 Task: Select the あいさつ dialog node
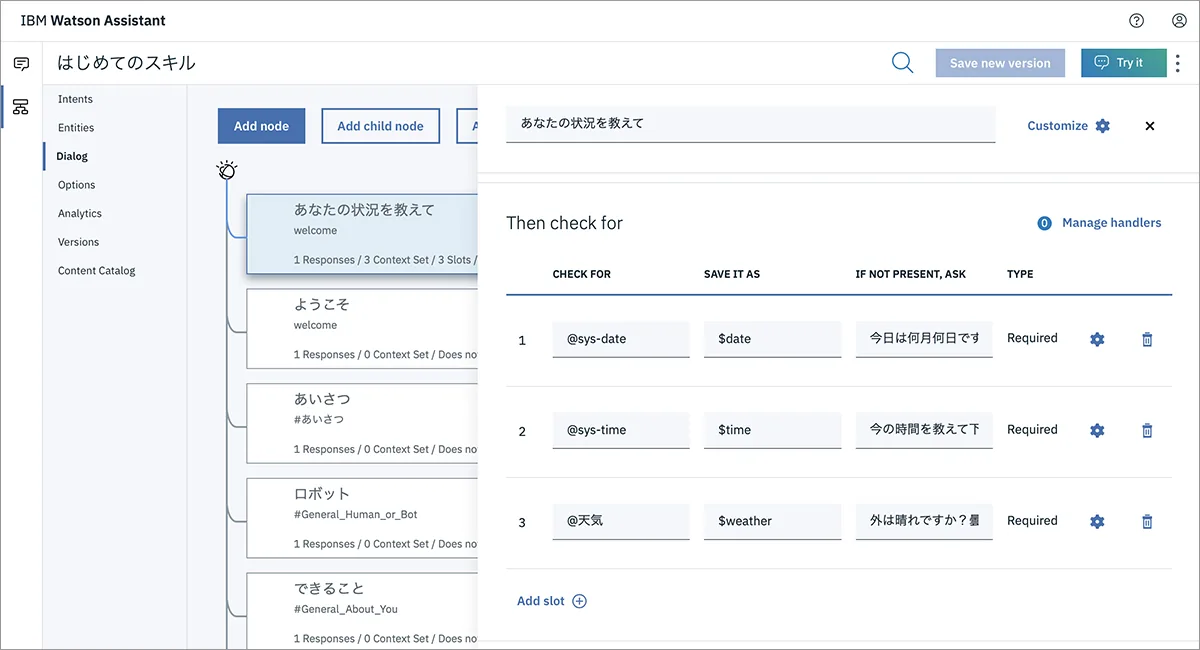[362, 423]
